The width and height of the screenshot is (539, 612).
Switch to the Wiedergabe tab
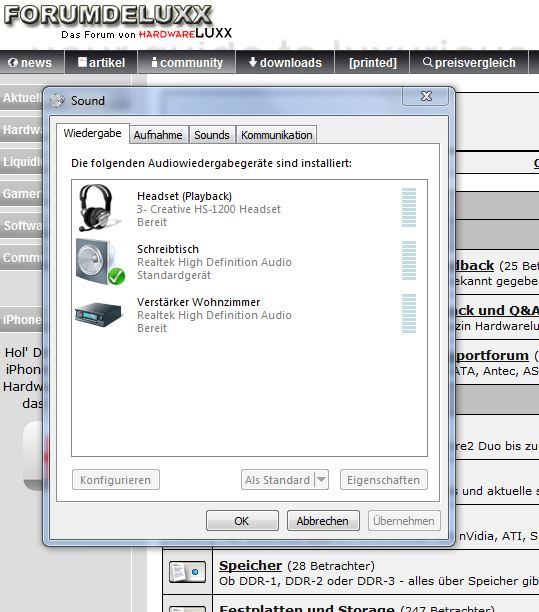pos(93,133)
